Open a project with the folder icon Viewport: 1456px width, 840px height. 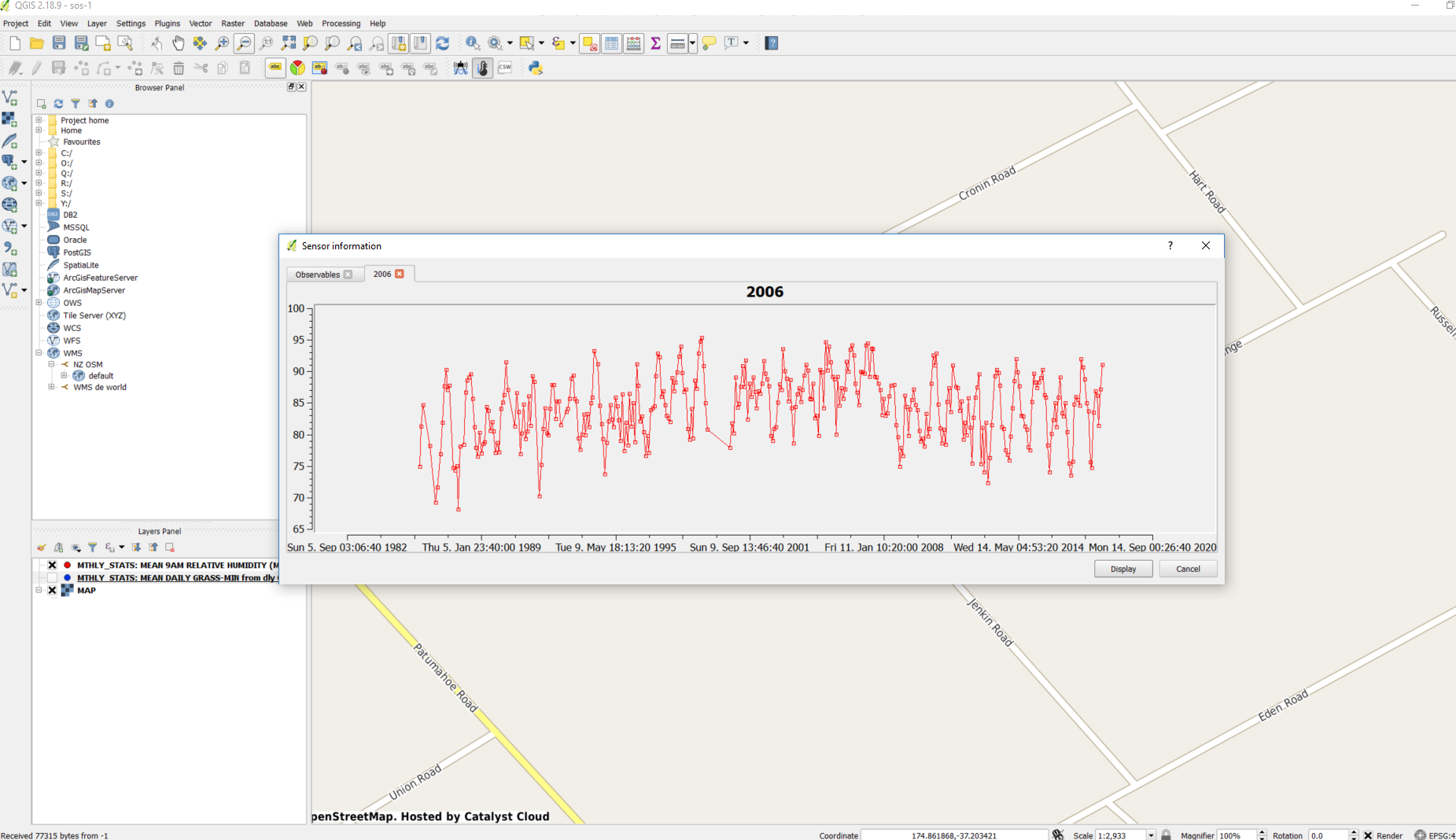coord(36,43)
